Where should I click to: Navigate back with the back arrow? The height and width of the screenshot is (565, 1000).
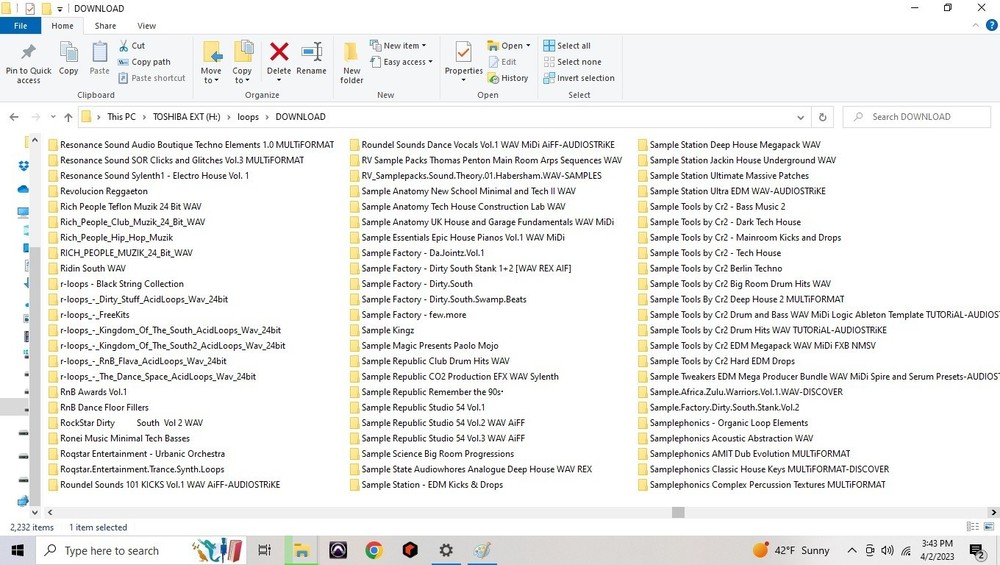point(14,117)
